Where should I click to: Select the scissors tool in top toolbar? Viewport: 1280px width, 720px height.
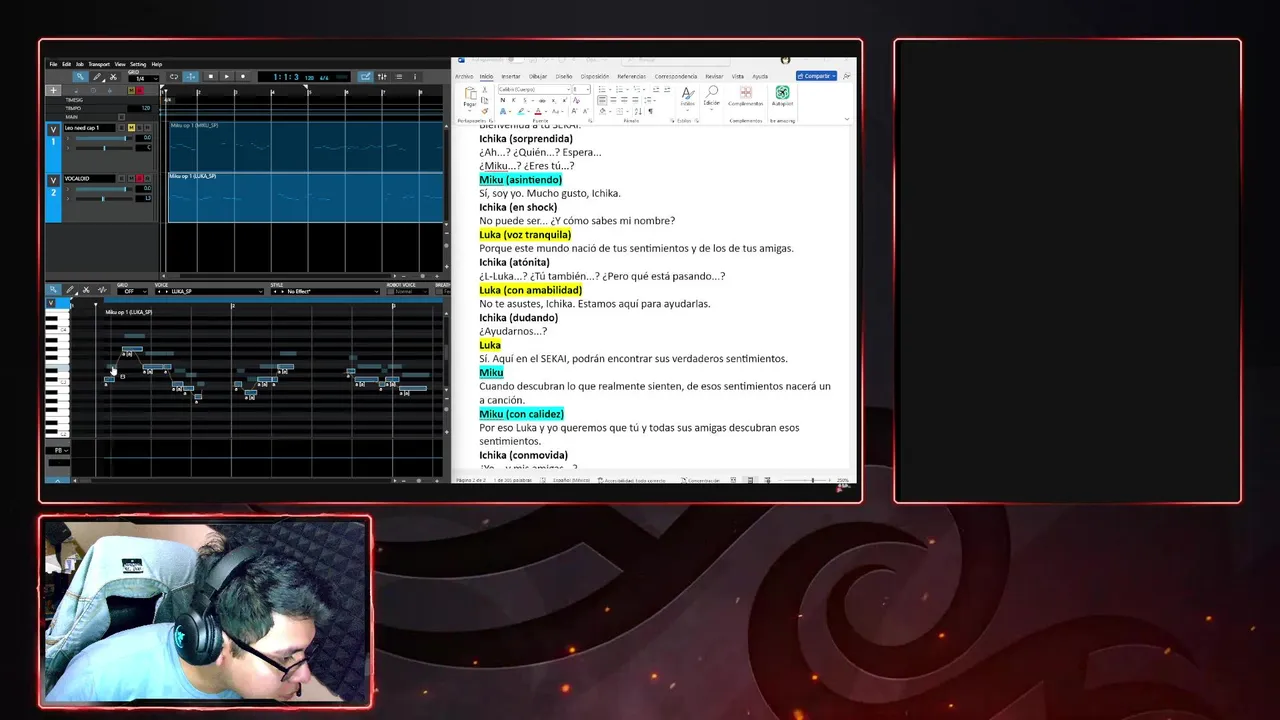(113, 77)
